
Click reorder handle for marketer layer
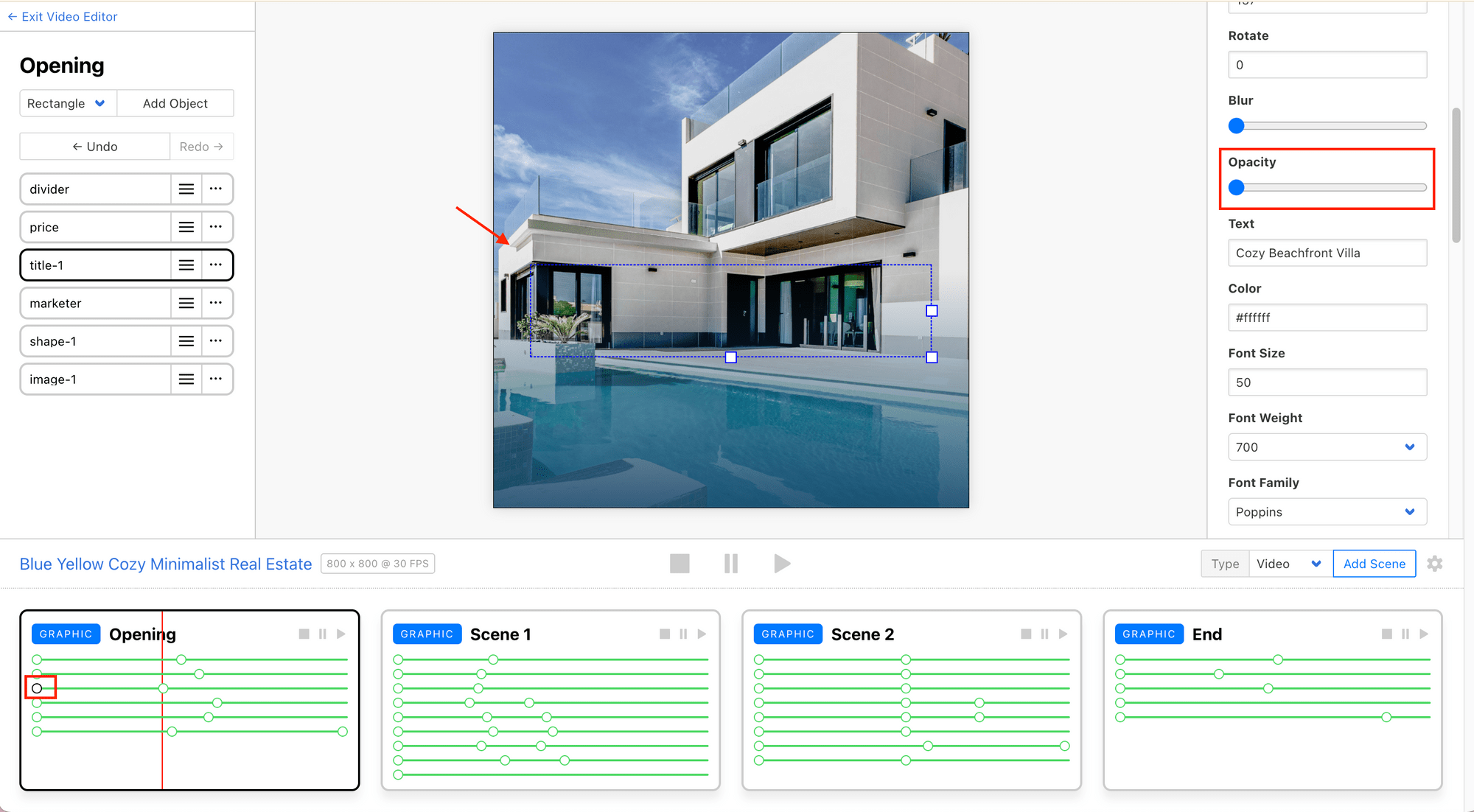tap(186, 304)
